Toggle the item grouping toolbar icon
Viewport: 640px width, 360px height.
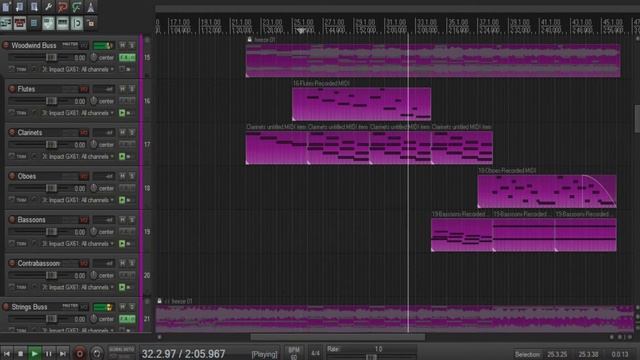point(20,23)
